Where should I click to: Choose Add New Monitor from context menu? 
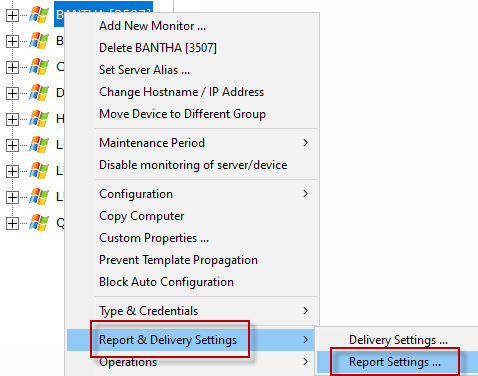152,26
